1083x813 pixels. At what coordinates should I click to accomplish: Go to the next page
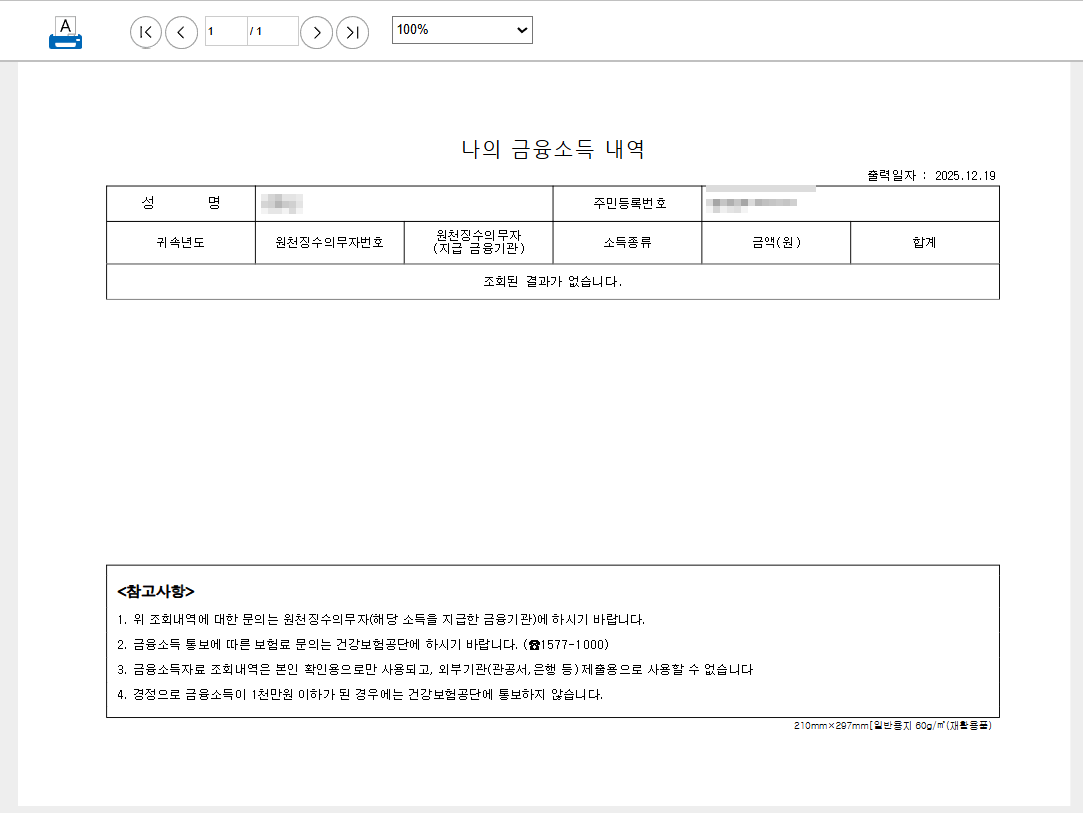316,32
